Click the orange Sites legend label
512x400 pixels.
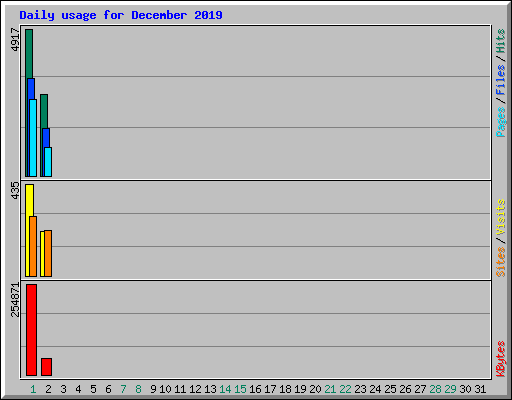point(500,262)
